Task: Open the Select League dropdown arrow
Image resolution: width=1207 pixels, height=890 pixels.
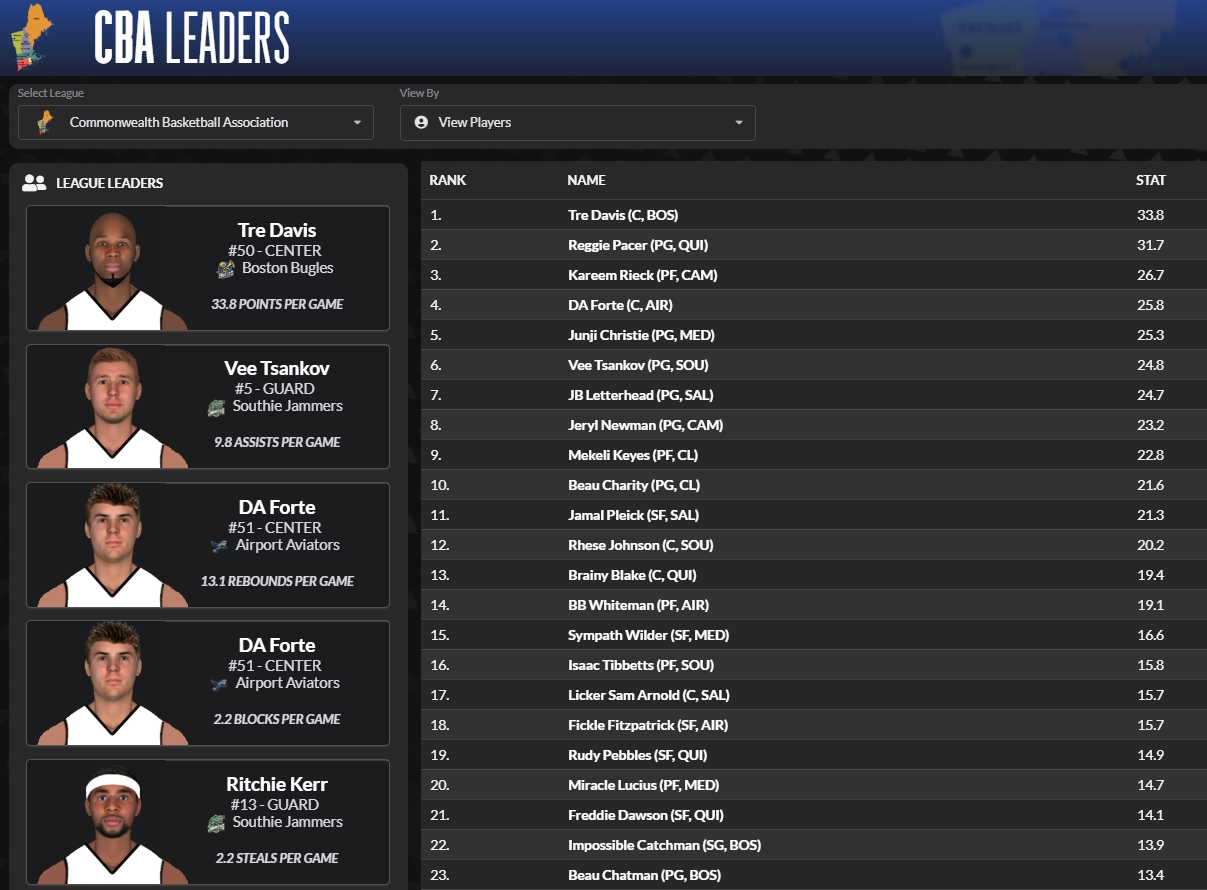Action: (x=357, y=123)
